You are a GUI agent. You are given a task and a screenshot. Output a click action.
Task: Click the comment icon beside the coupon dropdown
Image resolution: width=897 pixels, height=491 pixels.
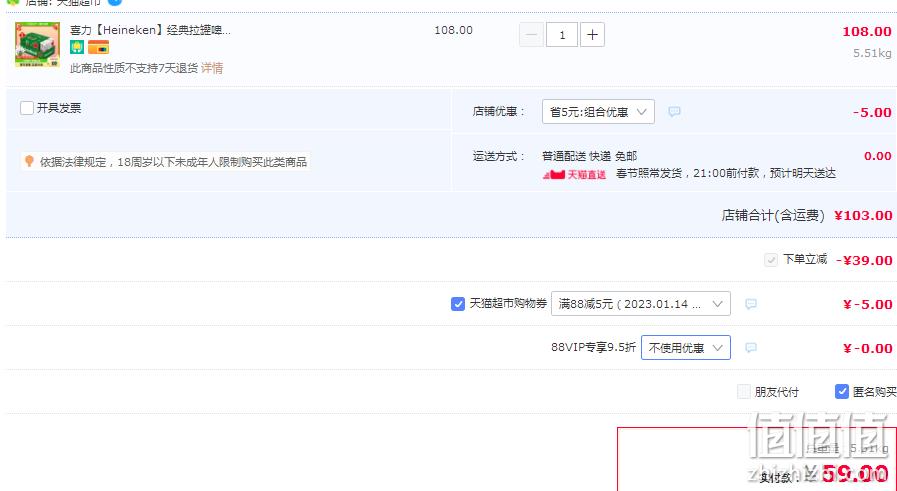click(751, 304)
